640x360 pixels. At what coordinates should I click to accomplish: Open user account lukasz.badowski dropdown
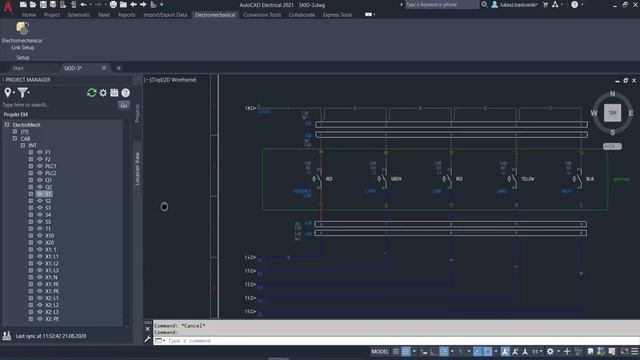[515, 4]
